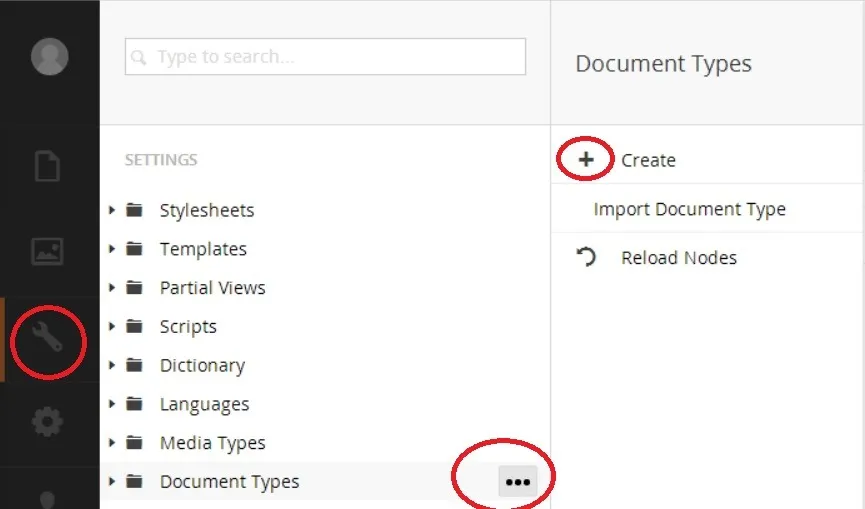Expand the Templates folder arrow

tap(113, 249)
